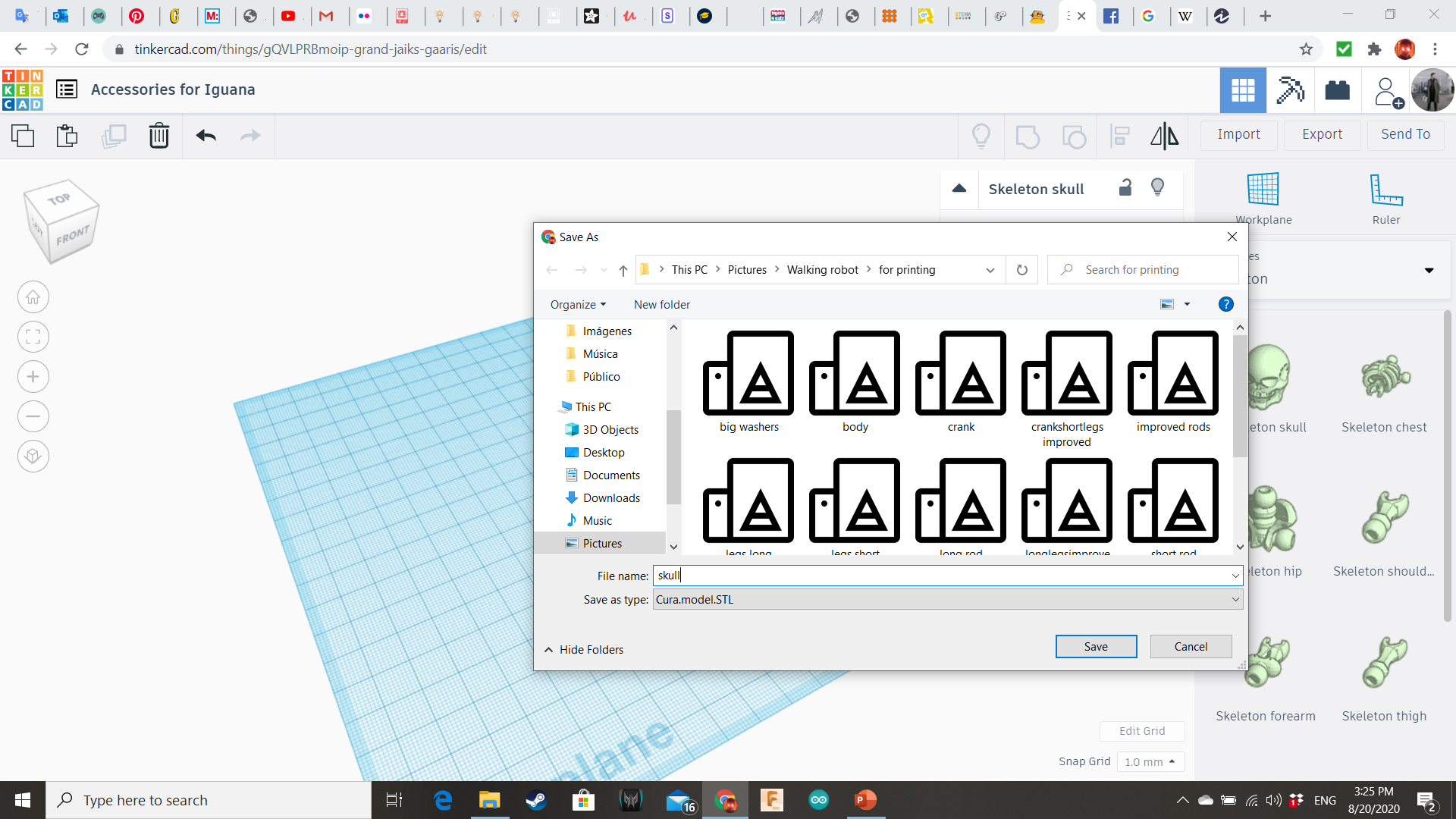Open the Organize menu
This screenshot has width=1456, height=819.
pos(578,304)
